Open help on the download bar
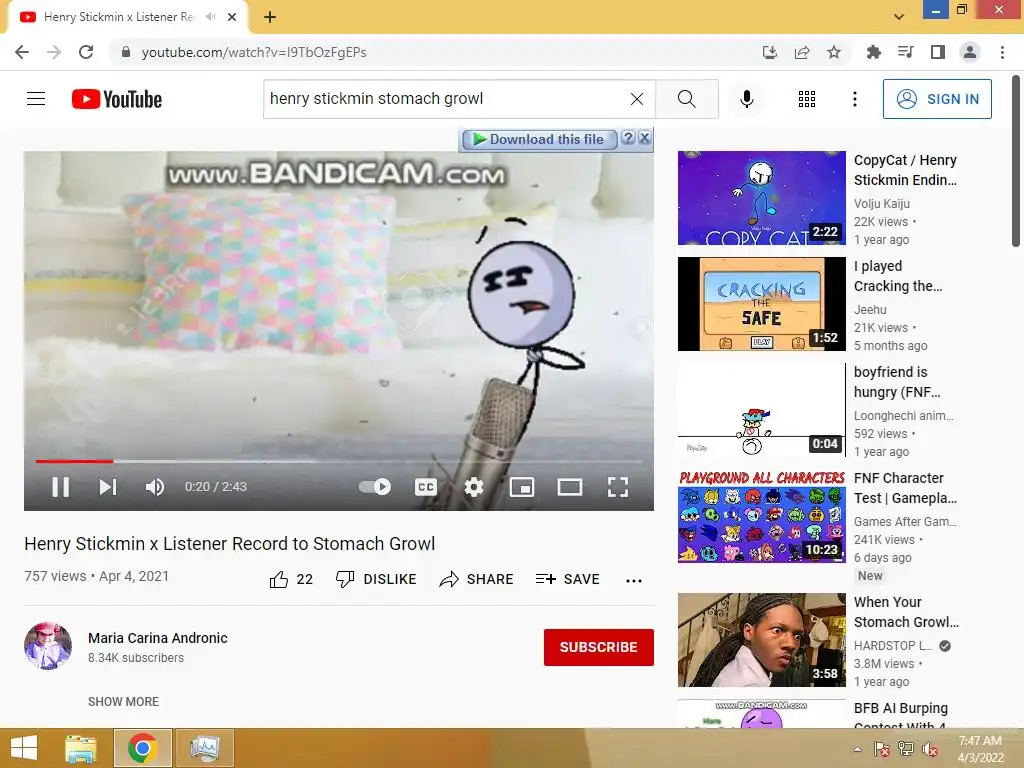 [x=628, y=138]
